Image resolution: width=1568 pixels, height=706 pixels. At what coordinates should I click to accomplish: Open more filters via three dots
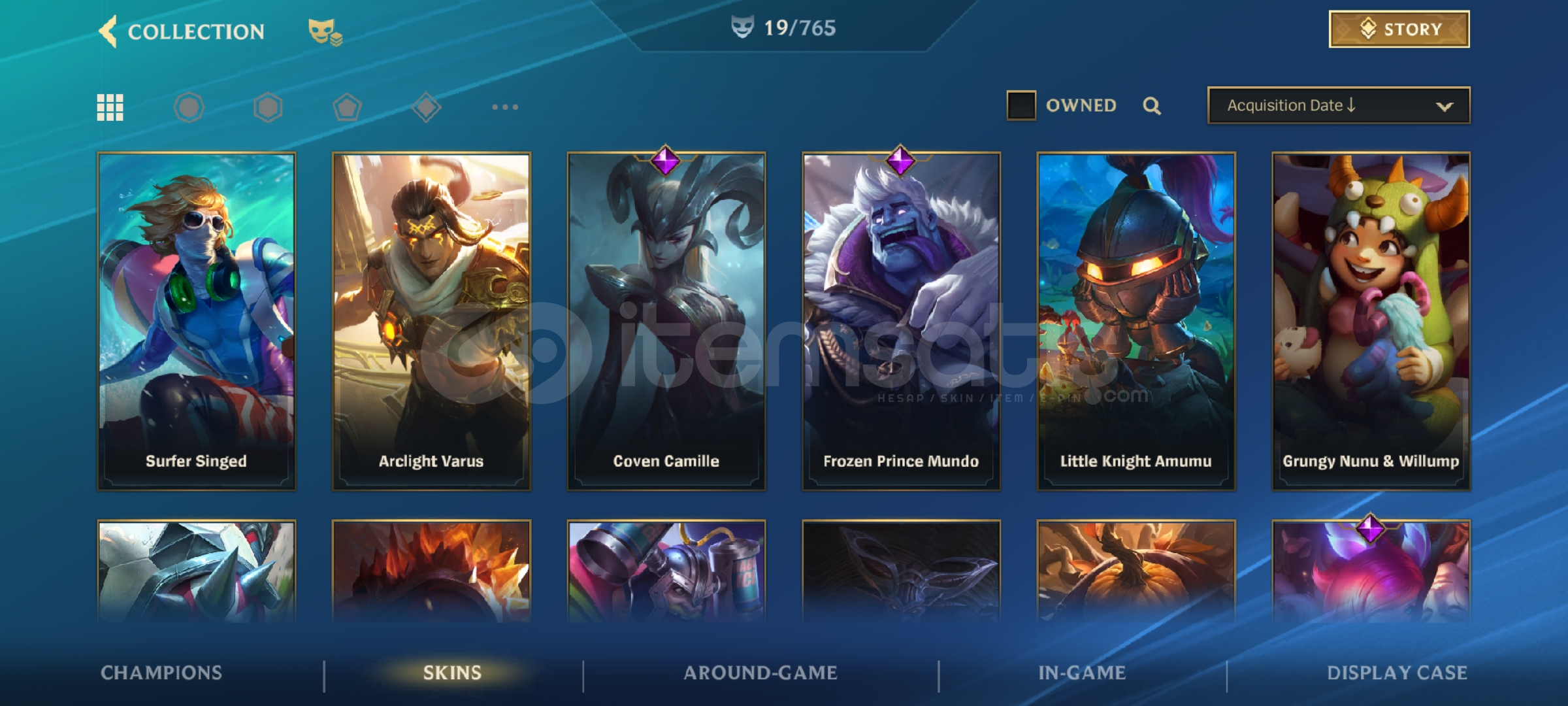tap(505, 107)
